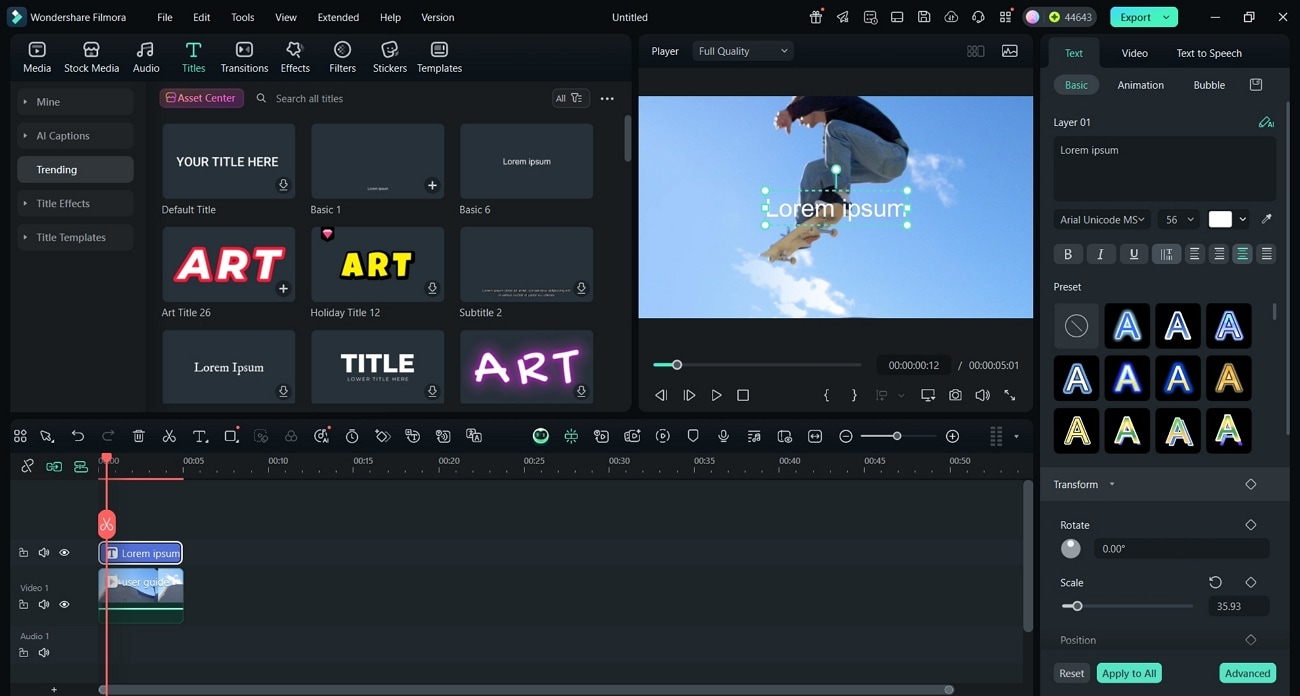Viewport: 1300px width, 696px height.
Task: Open the Full Quality player dropdown
Action: (x=742, y=50)
